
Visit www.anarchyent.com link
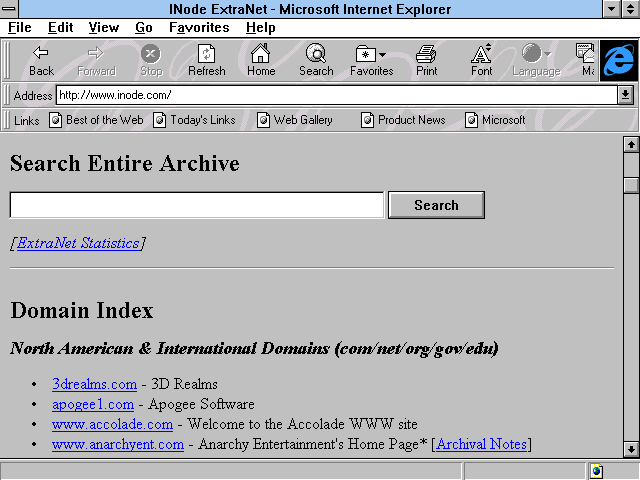pyautogui.click(x=118, y=444)
